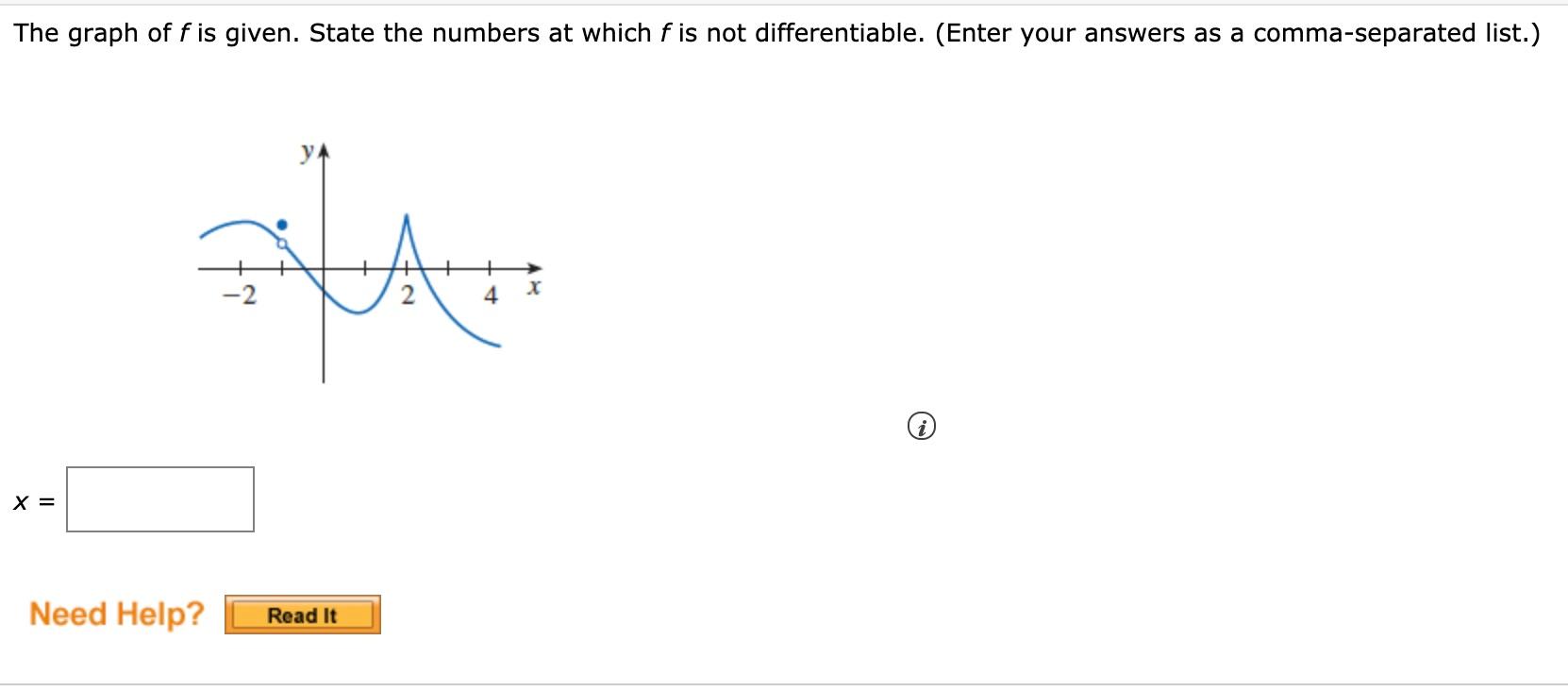Click the y-axis arrow on the graph
1568x691 pixels.
click(x=324, y=147)
